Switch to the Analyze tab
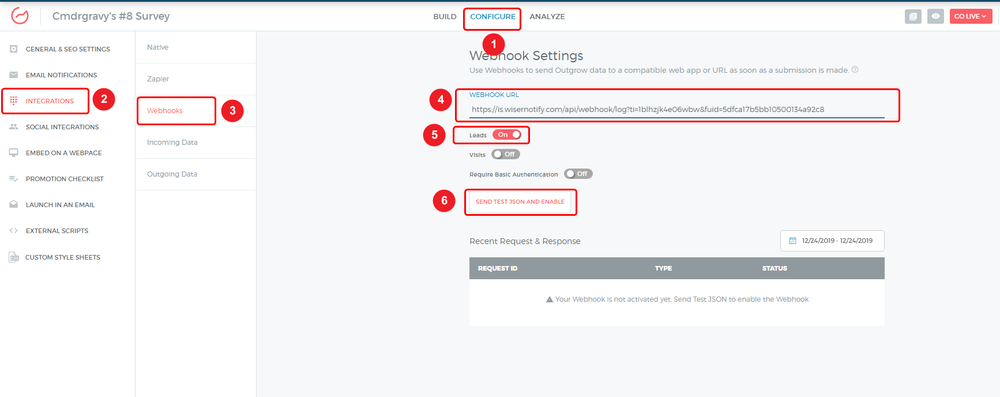Screen dimensions: 1000x397 (x=547, y=17)
